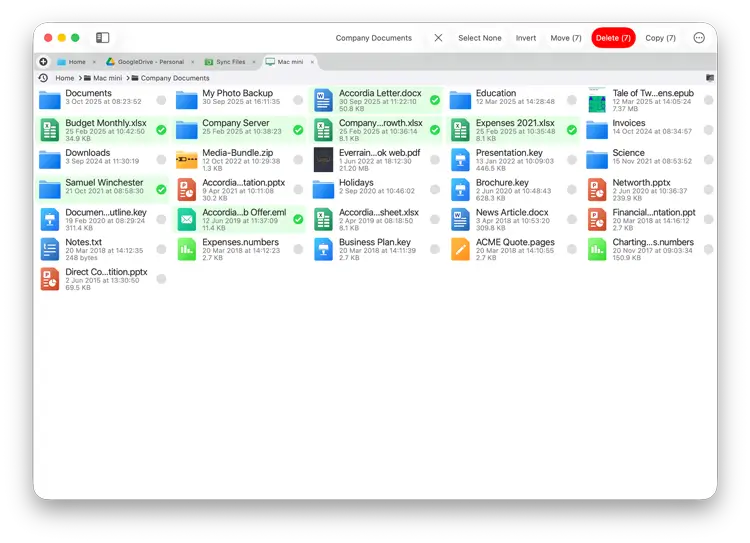Click the view options icon at path bar right
The image size is (750, 543).
point(710,78)
